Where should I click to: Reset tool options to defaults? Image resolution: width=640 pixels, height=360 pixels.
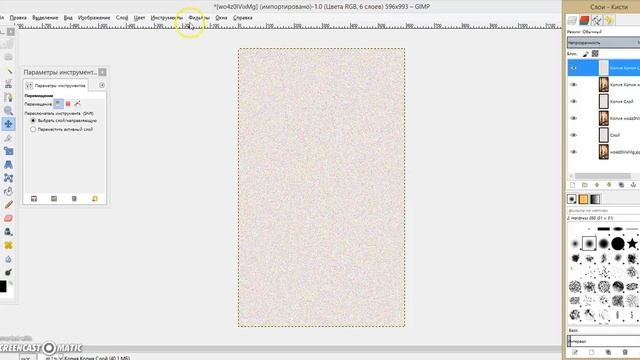pos(95,199)
